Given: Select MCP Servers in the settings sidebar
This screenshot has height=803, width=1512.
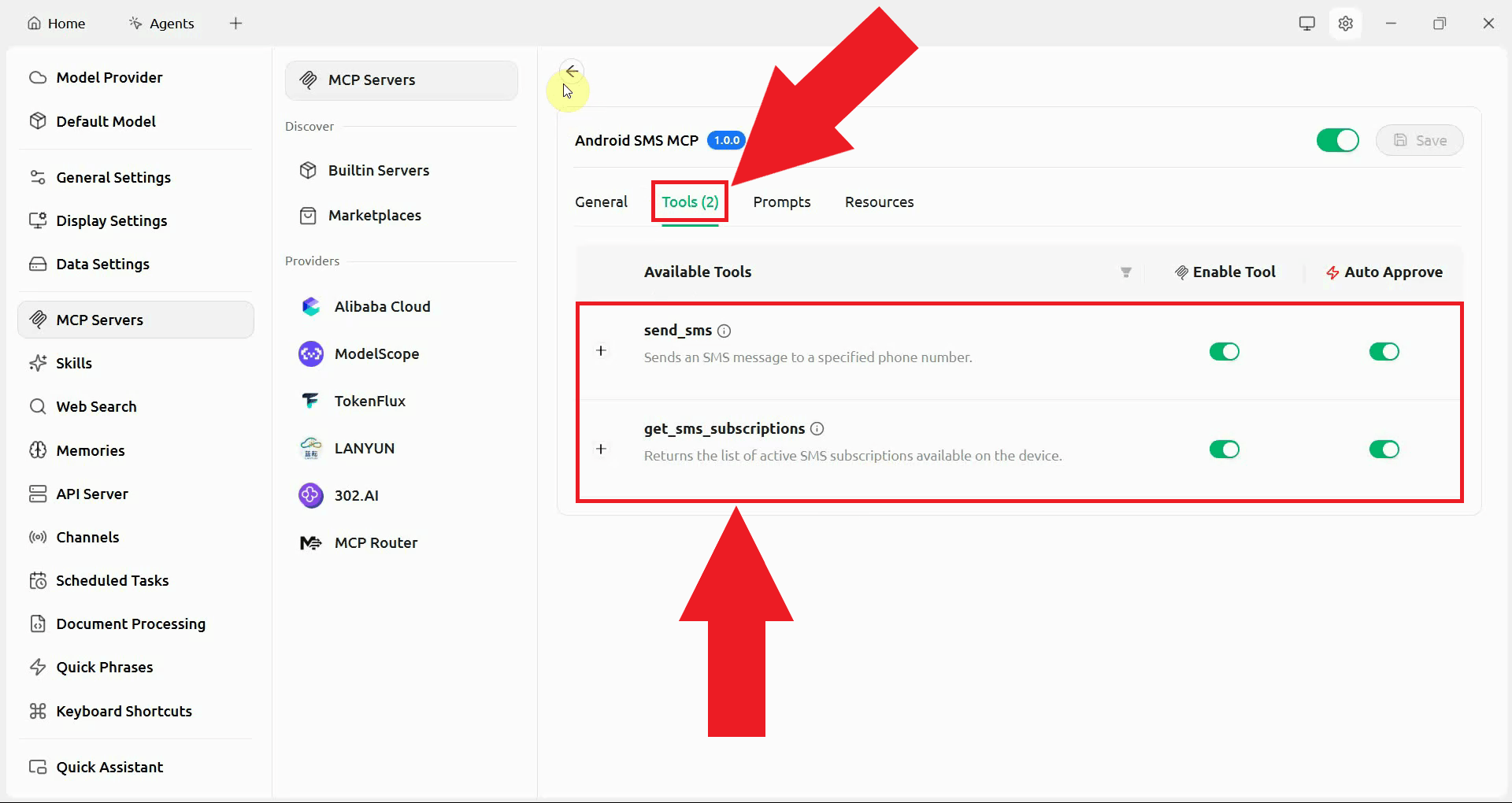Looking at the screenshot, I should pos(135,320).
